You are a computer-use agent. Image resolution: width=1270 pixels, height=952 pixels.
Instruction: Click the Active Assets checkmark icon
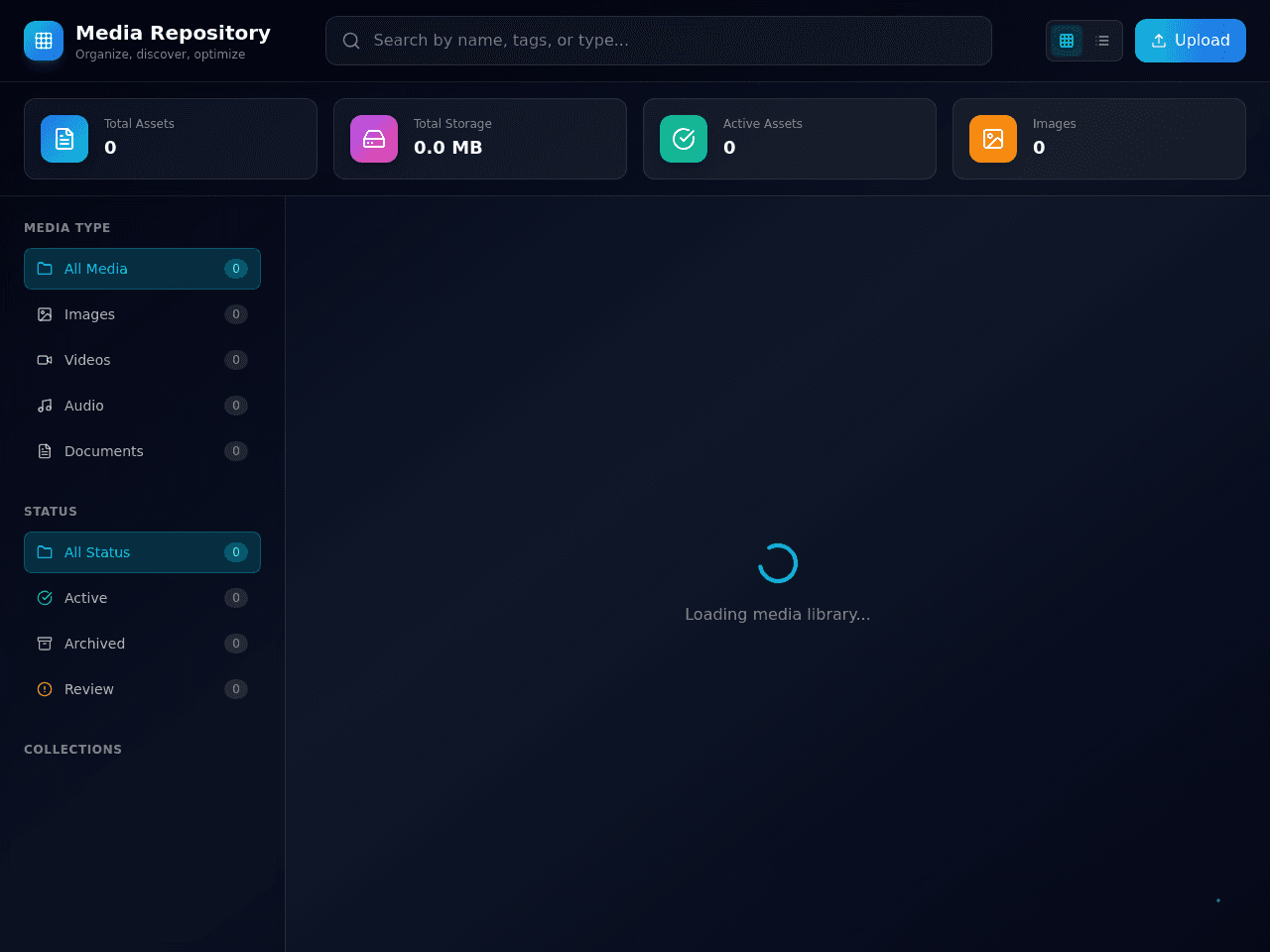(x=684, y=139)
